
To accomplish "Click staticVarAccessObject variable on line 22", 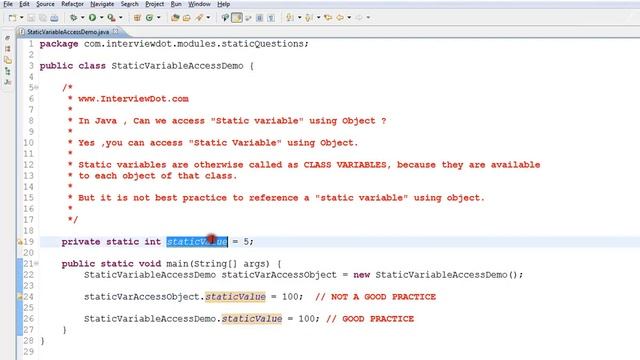I will (x=279, y=275).
